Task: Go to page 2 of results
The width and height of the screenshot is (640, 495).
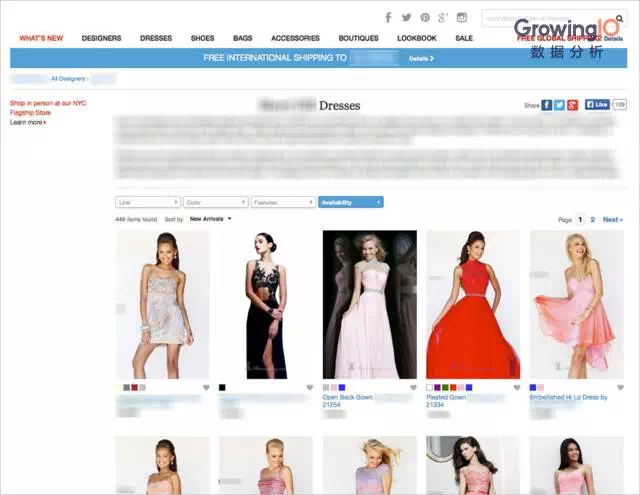Action: pyautogui.click(x=592, y=220)
